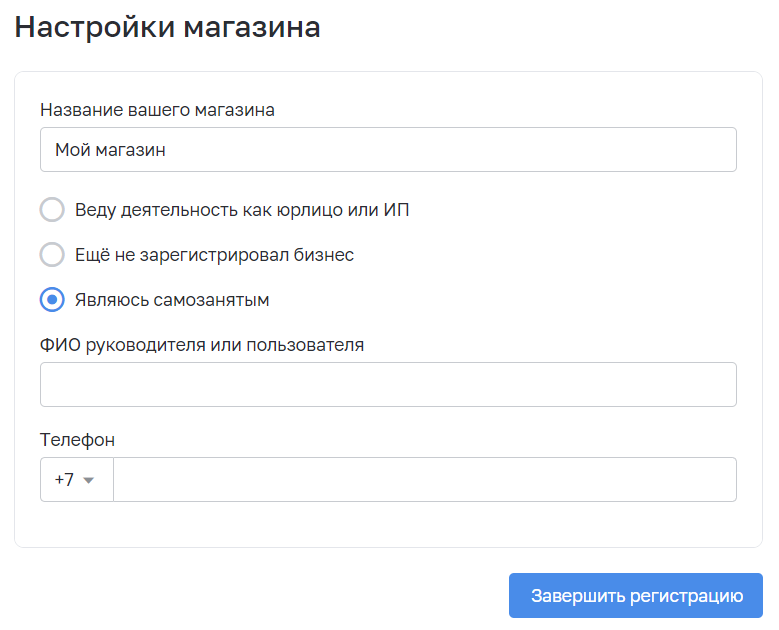The image size is (779, 630).
Task: Choose the Ещё не зарегистрировал бизнес radio
Action: 52,255
